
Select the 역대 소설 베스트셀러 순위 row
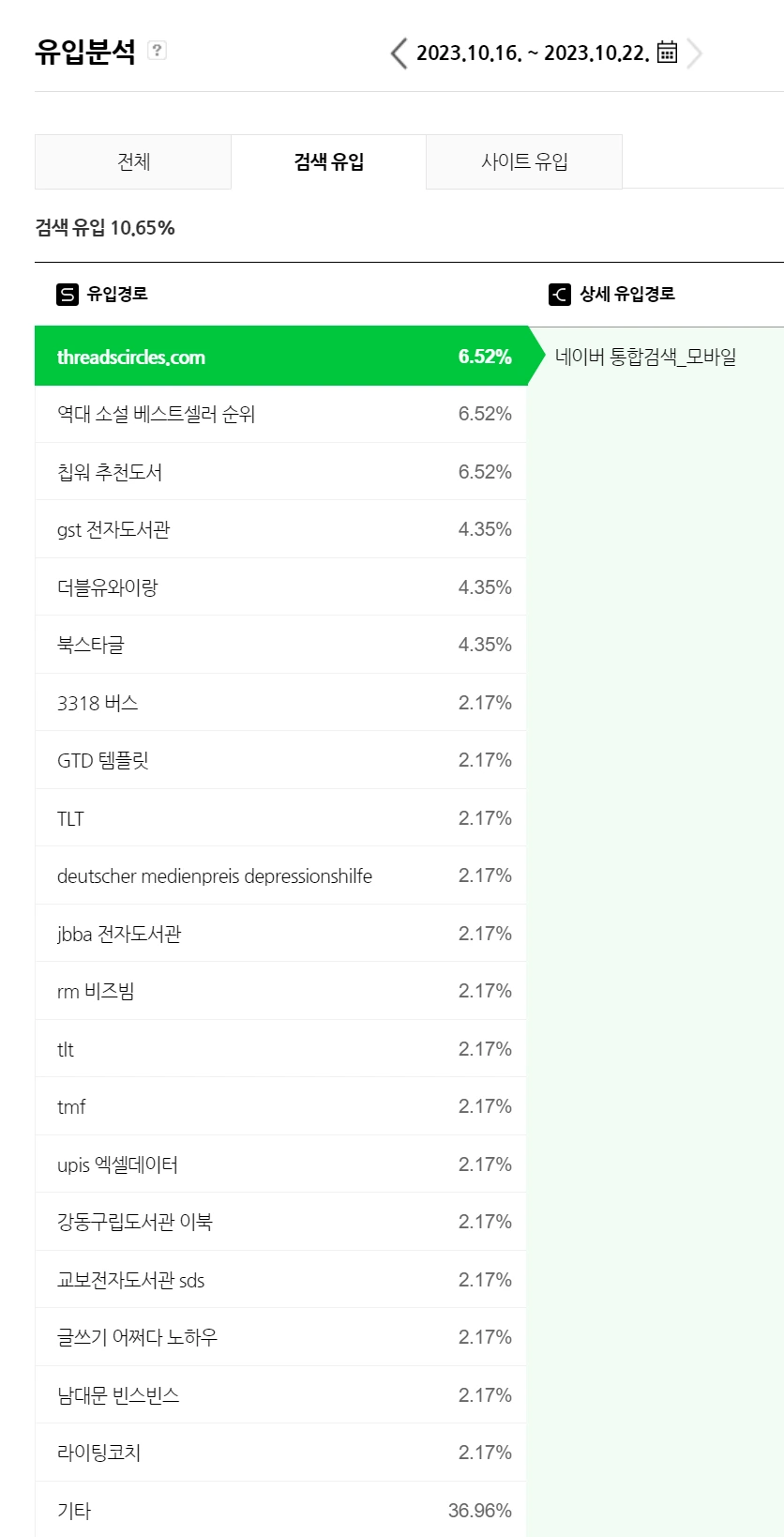click(280, 414)
